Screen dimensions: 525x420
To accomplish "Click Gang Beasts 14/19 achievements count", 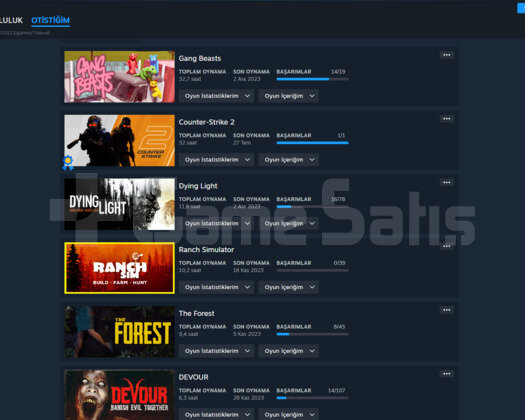I will point(338,72).
